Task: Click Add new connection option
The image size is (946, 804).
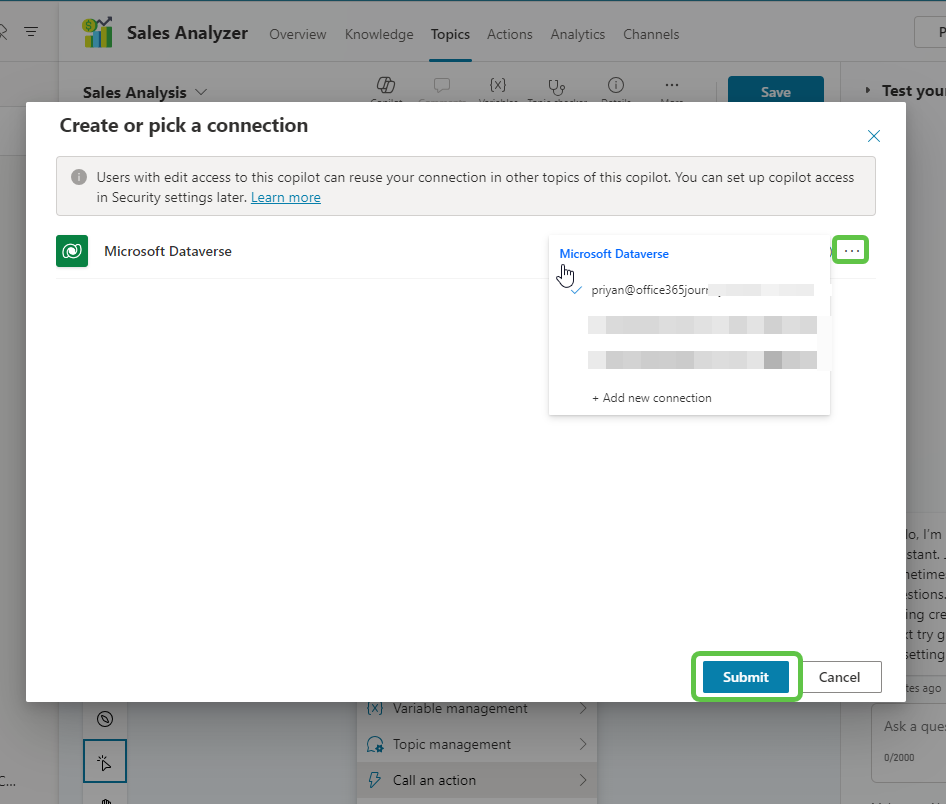Action: 651,398
